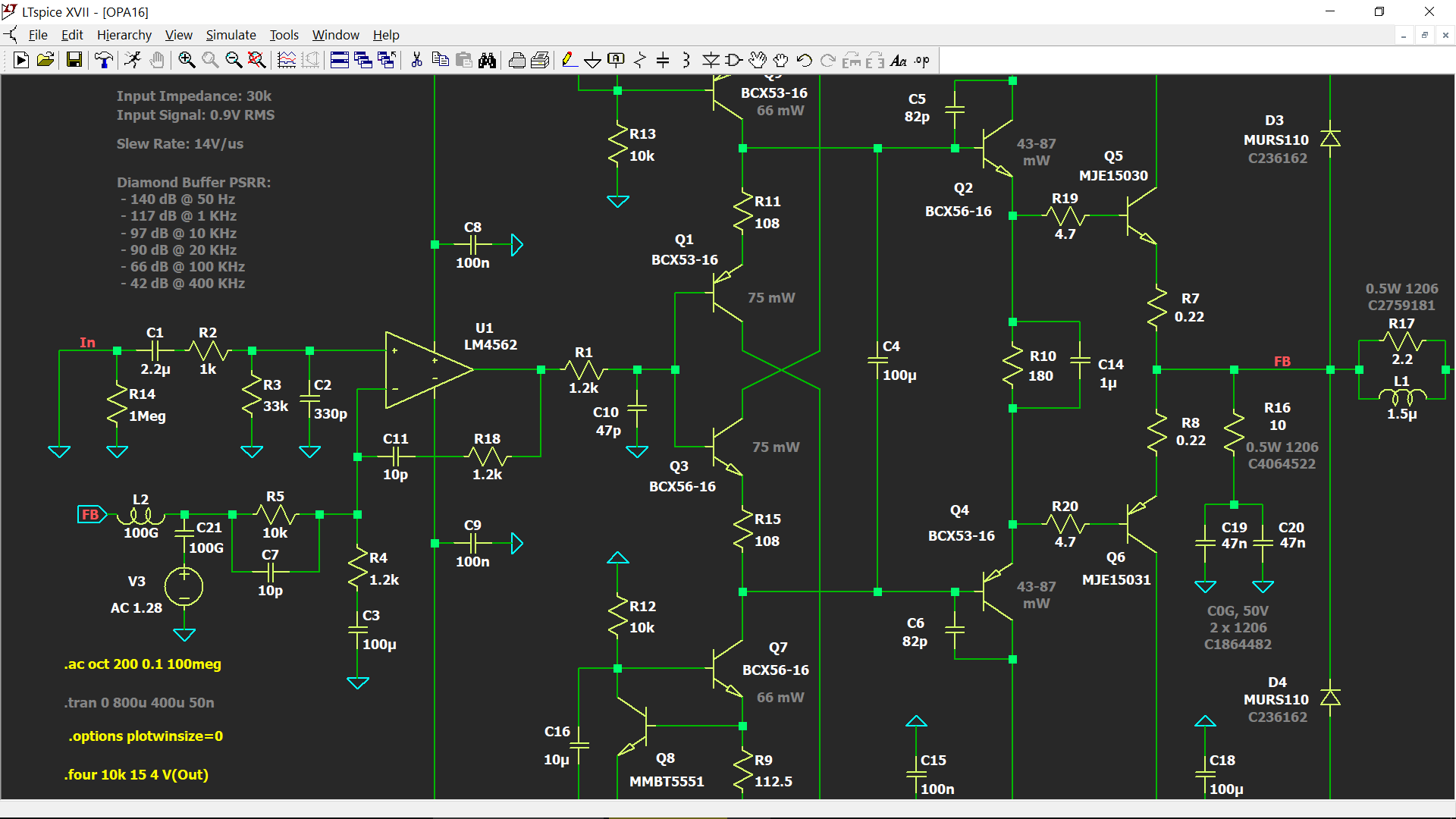This screenshot has height=819, width=1456.
Task: Draw wire with the pencil icon
Action: click(x=569, y=60)
